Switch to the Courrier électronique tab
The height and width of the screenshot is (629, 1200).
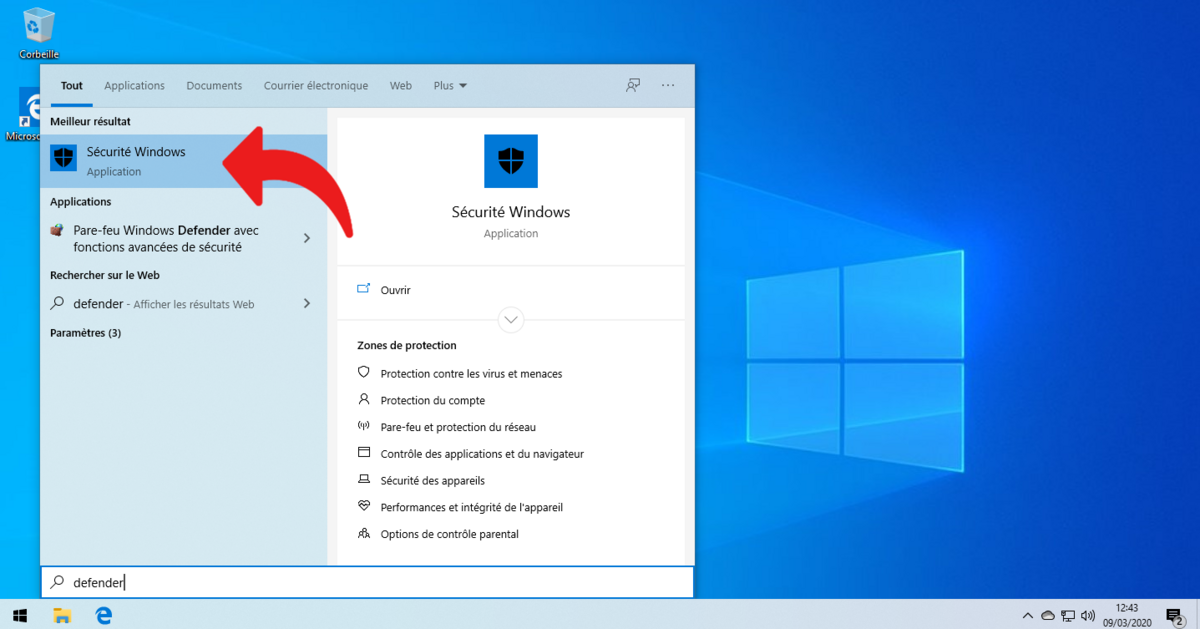point(316,86)
